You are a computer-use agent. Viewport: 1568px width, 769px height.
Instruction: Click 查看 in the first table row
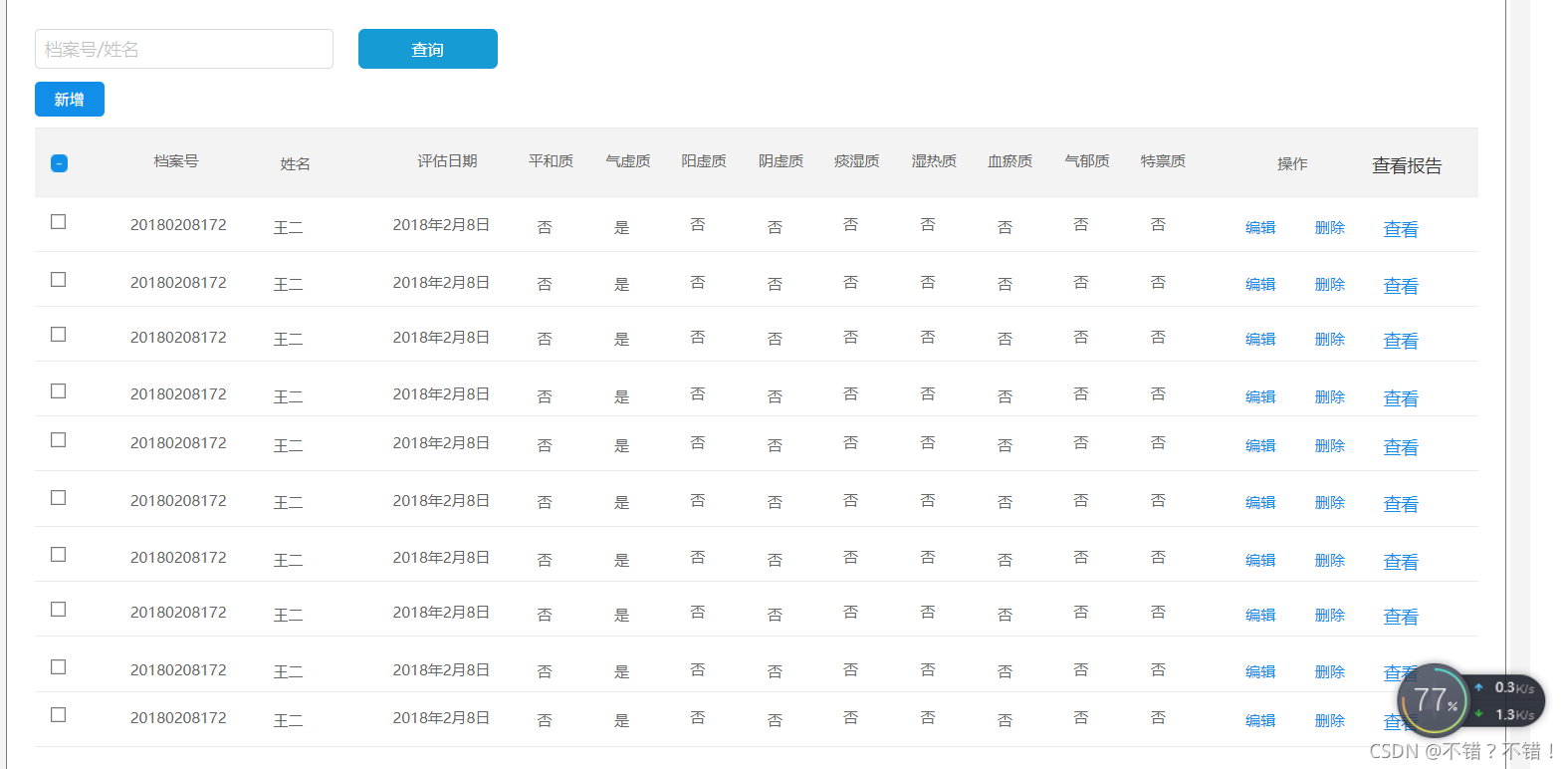pos(1401,229)
